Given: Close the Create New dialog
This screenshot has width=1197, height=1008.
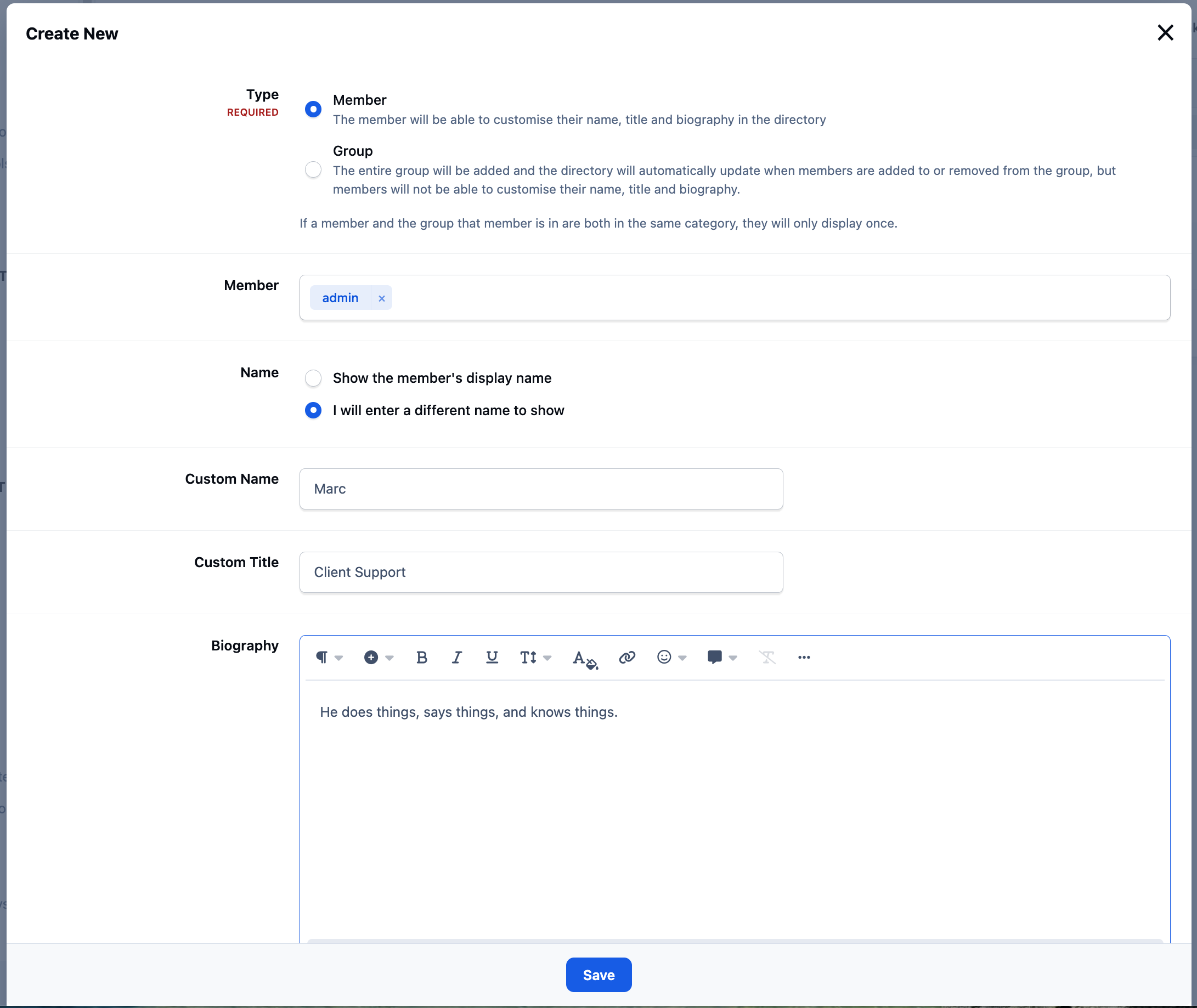Looking at the screenshot, I should tap(1165, 32).
